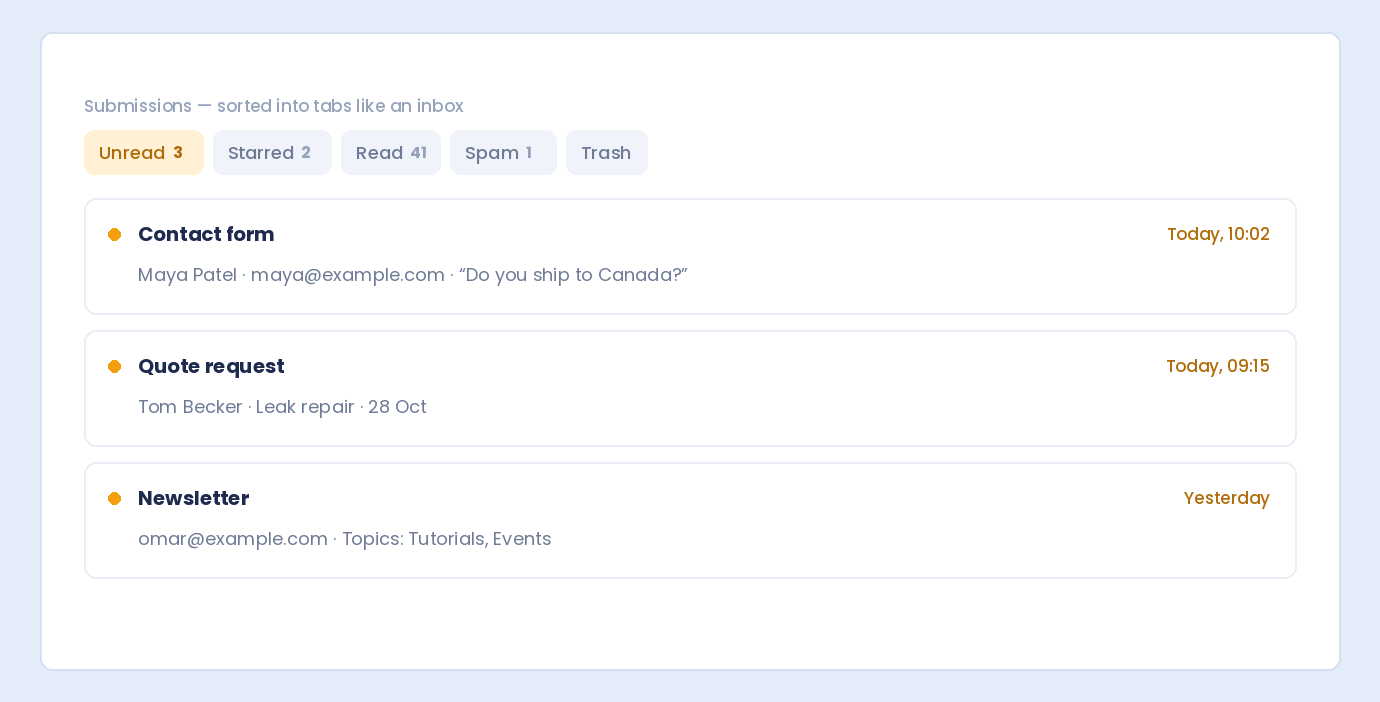Screen dimensions: 1380x702
Task: Open the Newsletter submission title
Action: point(193,498)
